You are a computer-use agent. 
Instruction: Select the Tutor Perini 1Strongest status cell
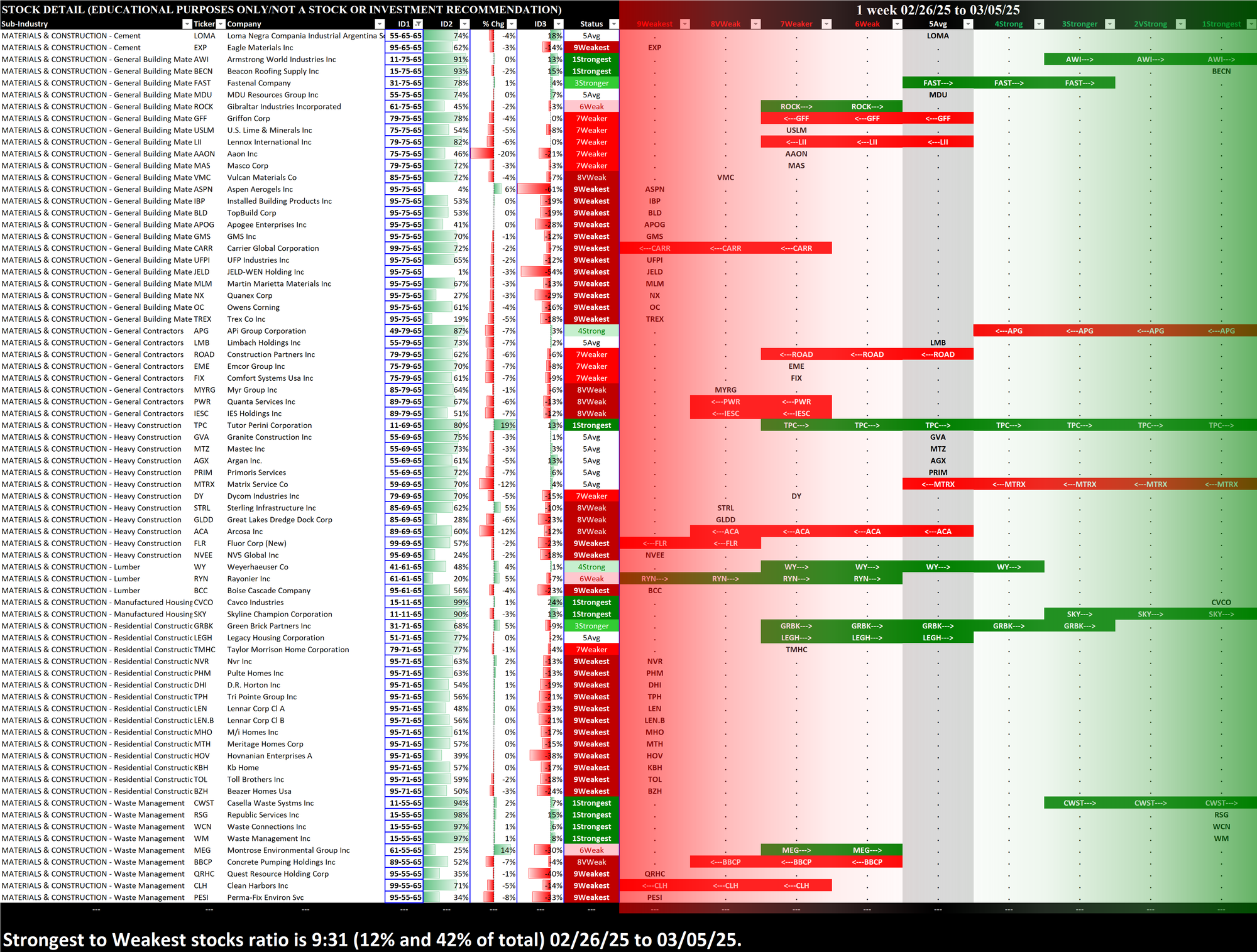[591, 425]
